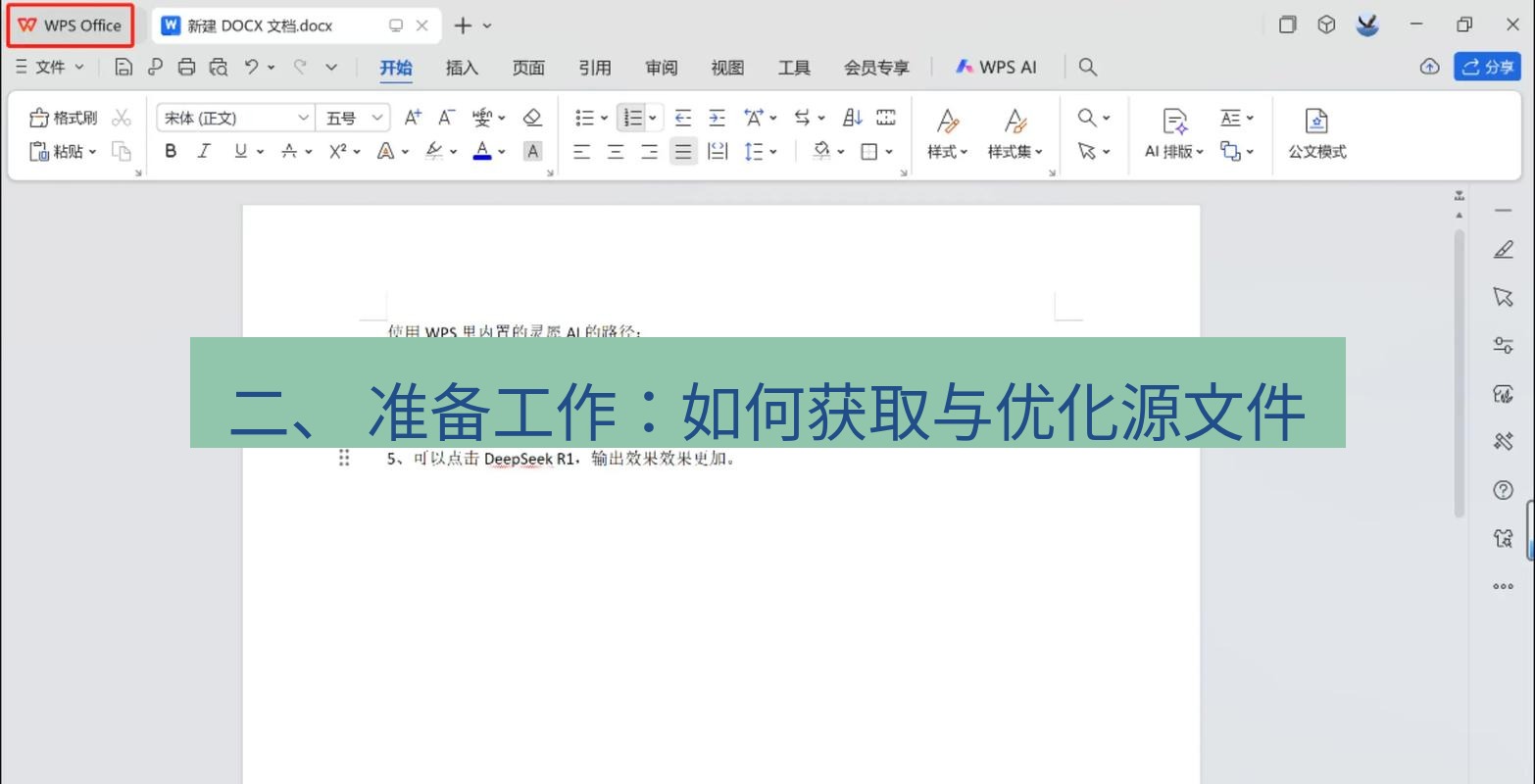
Task: Apply the text highlight color pen
Action: (x=434, y=151)
